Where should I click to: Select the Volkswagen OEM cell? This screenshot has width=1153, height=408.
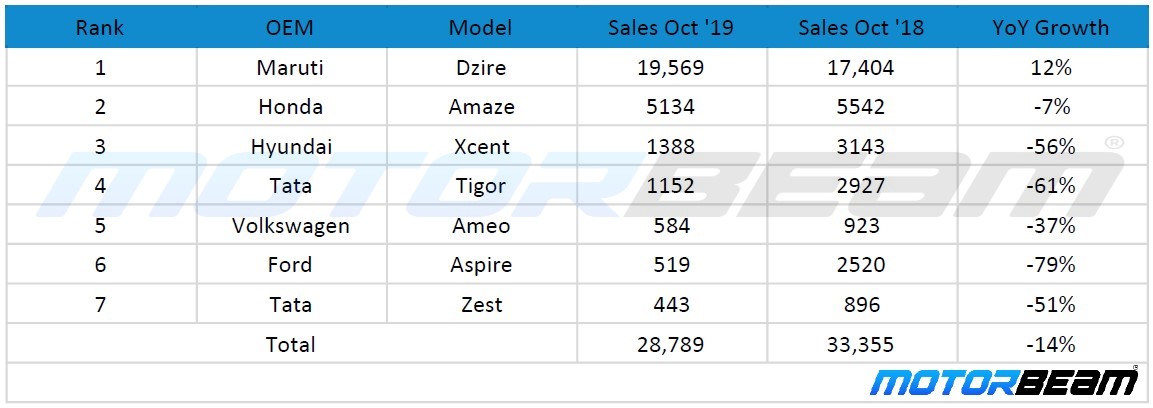click(x=290, y=226)
